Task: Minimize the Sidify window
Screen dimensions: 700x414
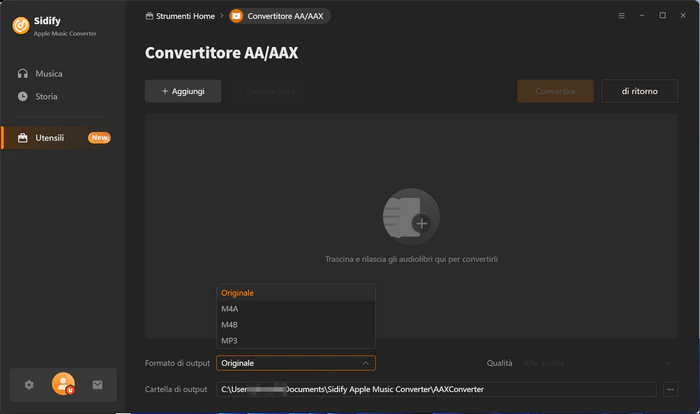Action: (x=642, y=16)
